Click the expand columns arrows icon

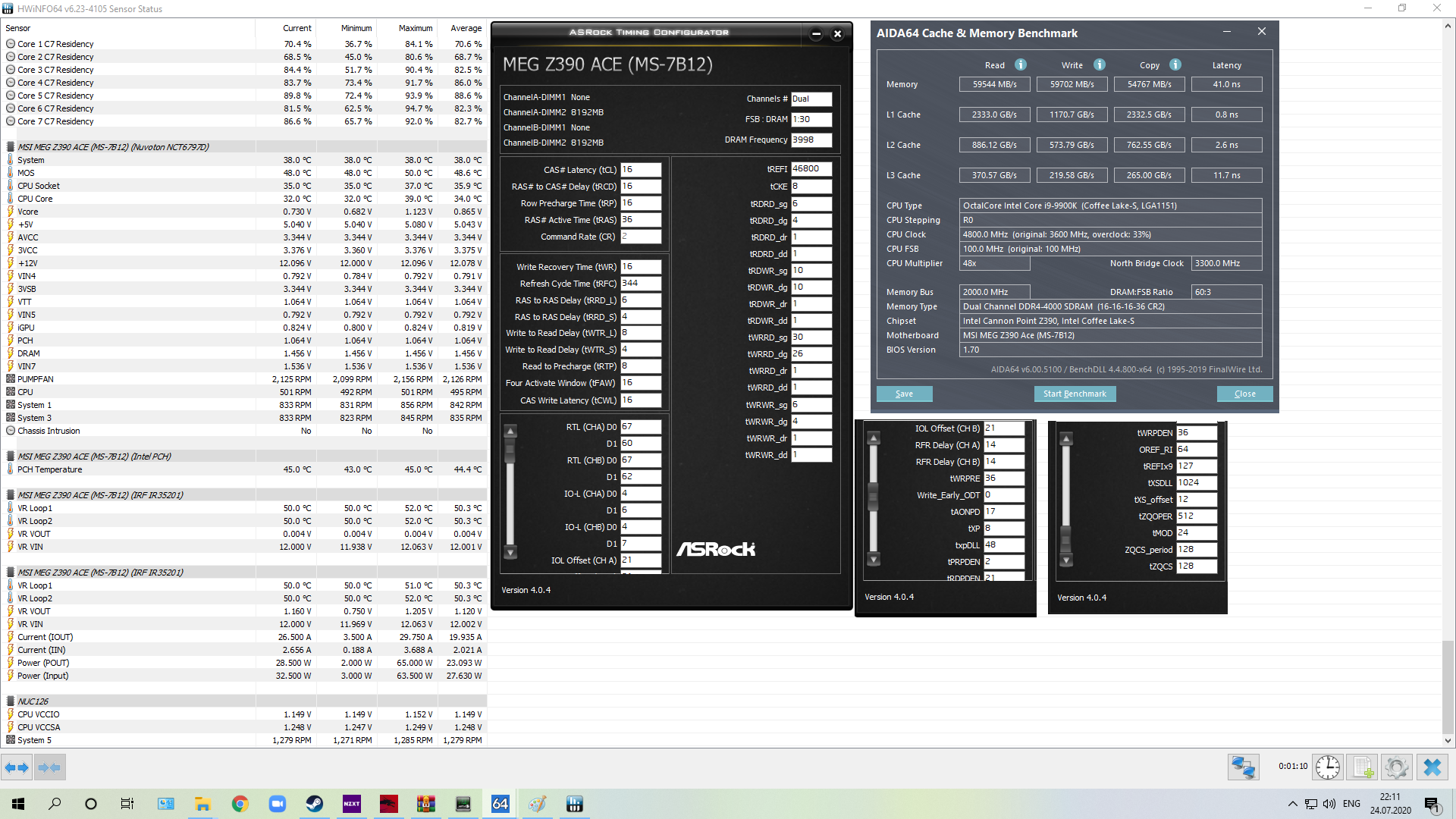(x=17, y=767)
